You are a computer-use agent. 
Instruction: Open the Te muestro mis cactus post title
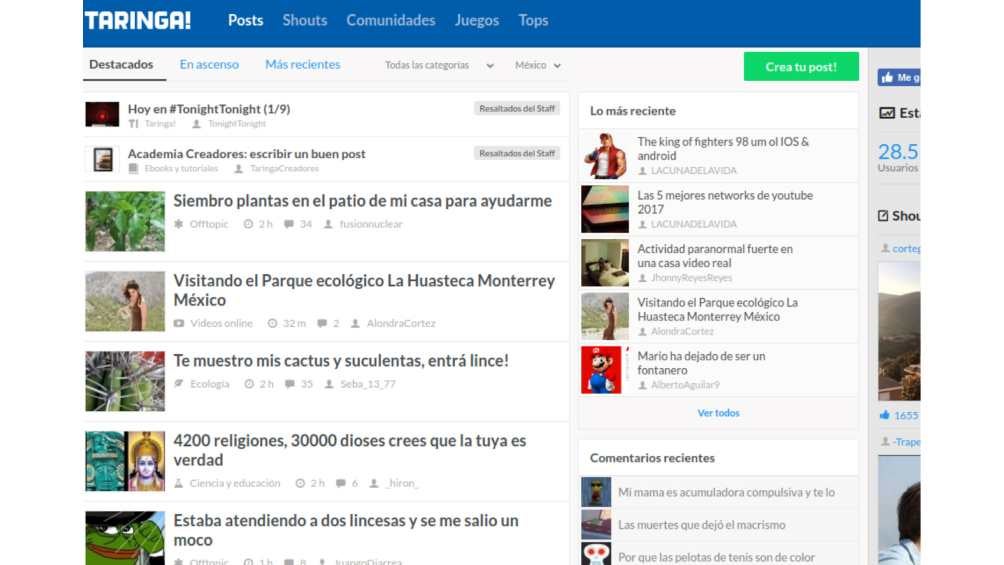coord(341,361)
